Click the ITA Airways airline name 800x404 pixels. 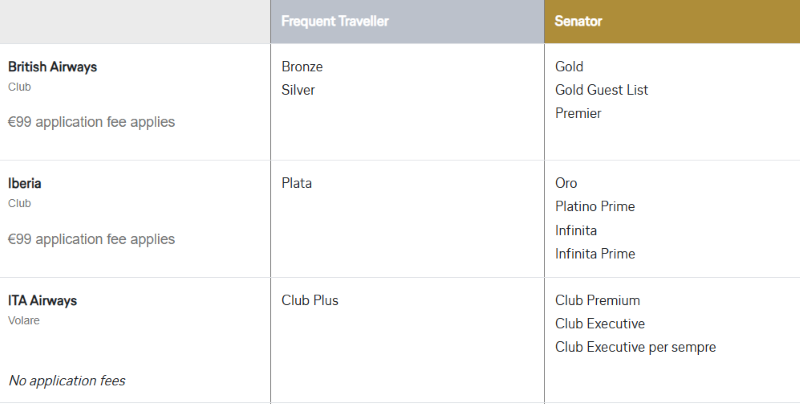(x=42, y=301)
